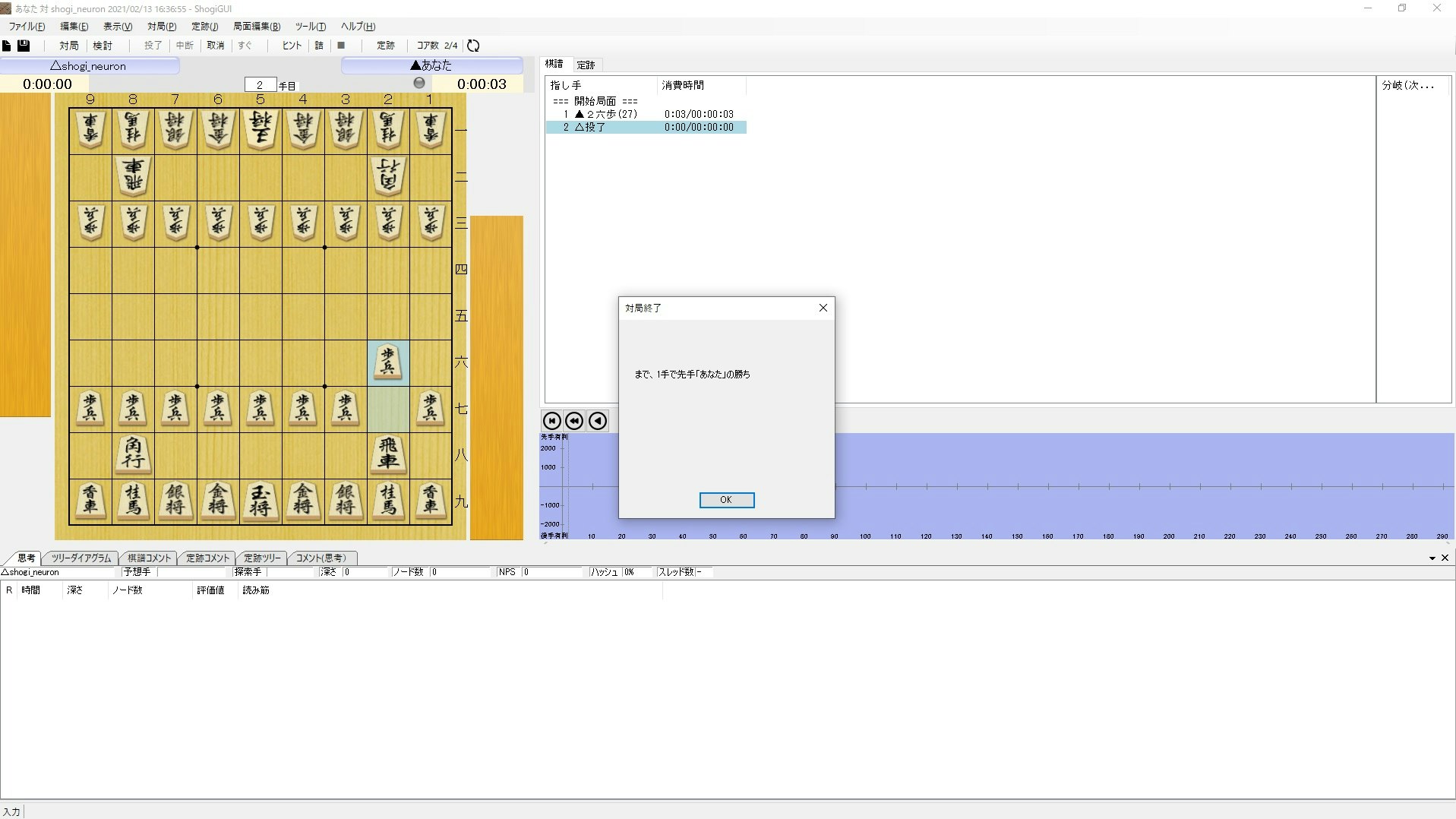
Task: Open the ファイル(F) menu
Action: [27, 27]
